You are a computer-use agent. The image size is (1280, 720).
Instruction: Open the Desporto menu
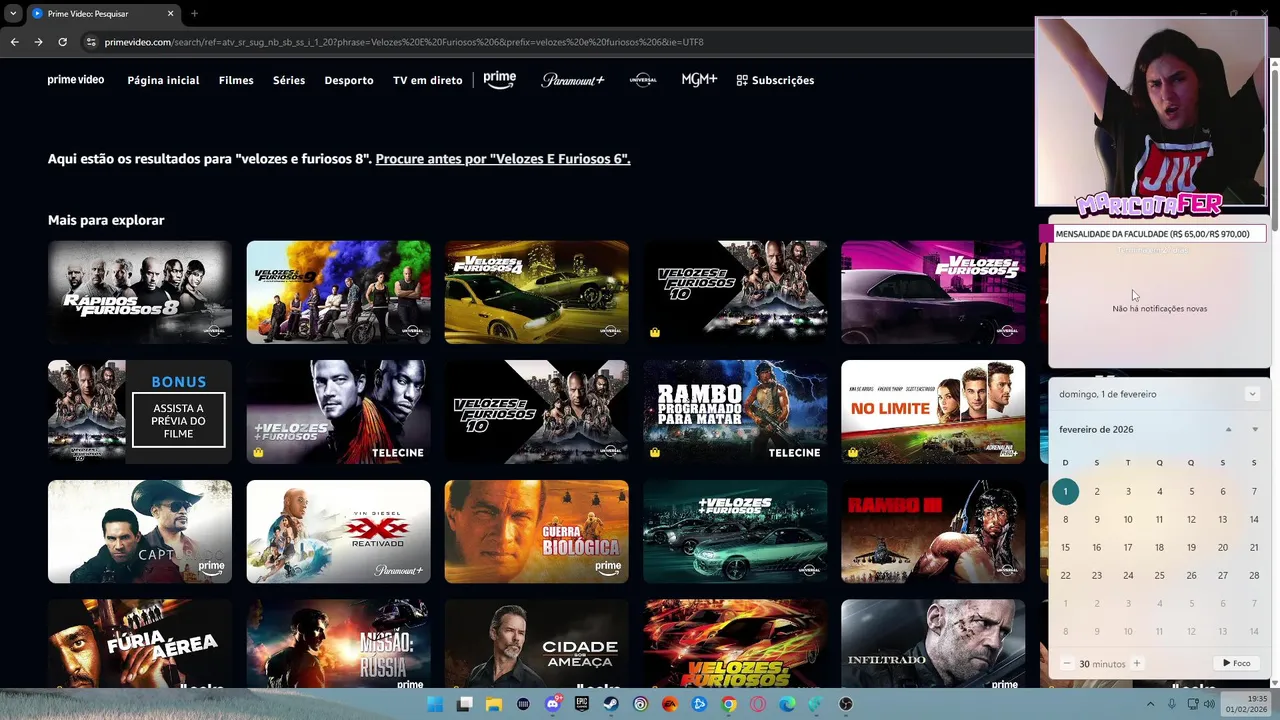click(349, 80)
